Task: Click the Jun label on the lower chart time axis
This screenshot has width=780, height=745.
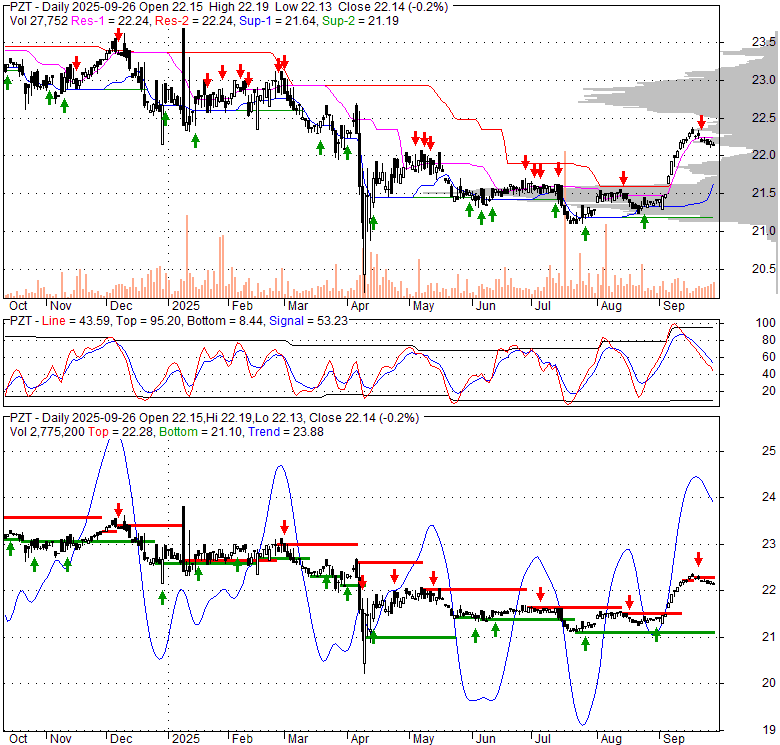Action: (486, 739)
